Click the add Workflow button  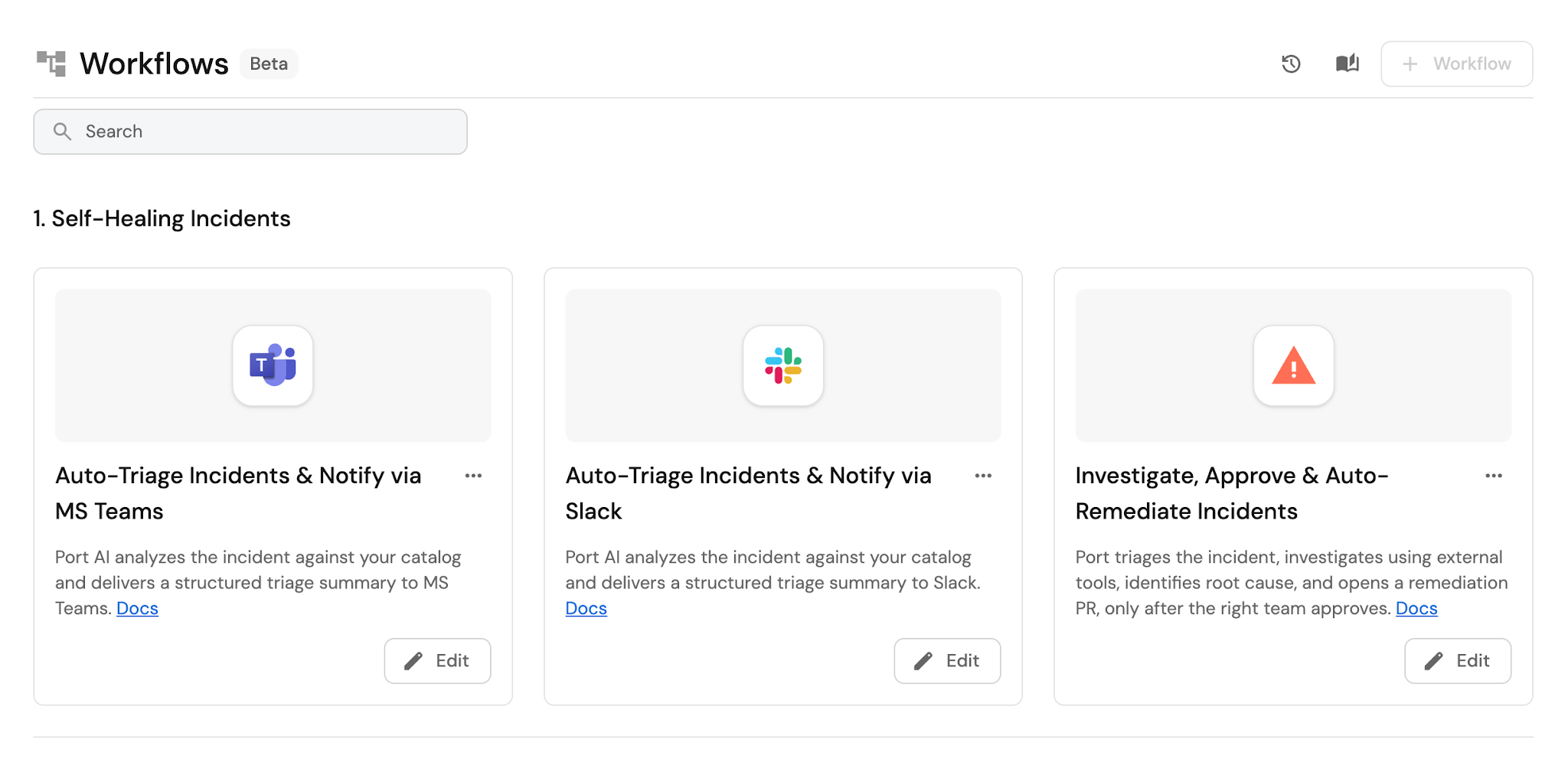click(x=1456, y=64)
